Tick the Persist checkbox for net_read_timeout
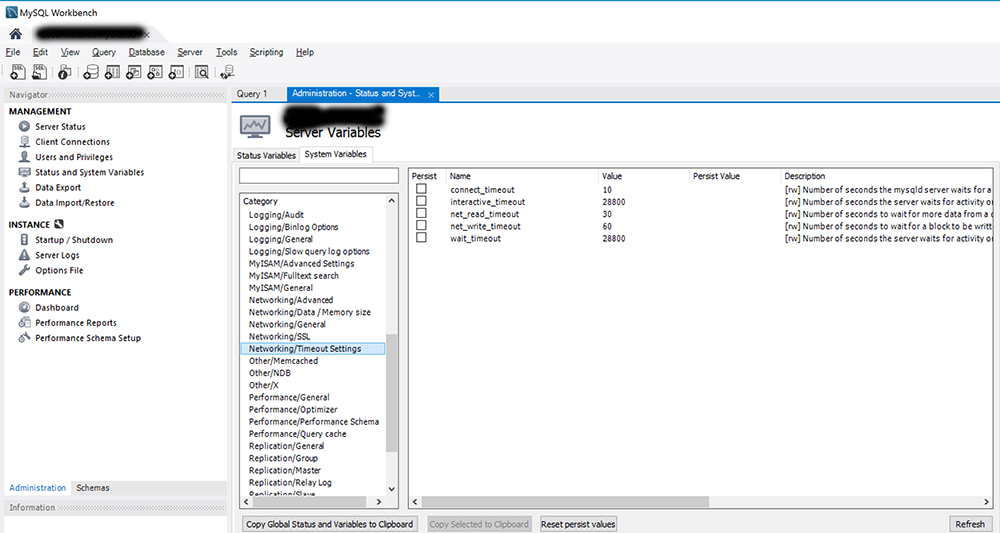 (x=421, y=213)
